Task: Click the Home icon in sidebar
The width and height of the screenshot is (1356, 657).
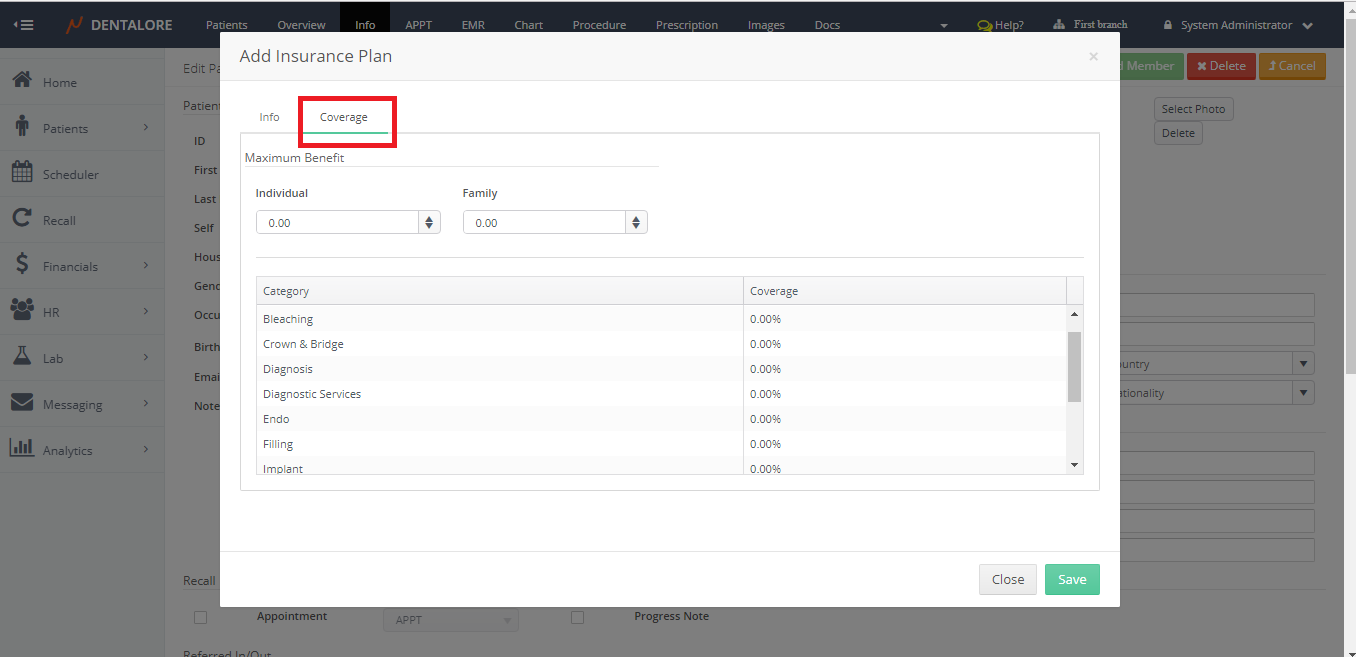Action: pyautogui.click(x=22, y=81)
